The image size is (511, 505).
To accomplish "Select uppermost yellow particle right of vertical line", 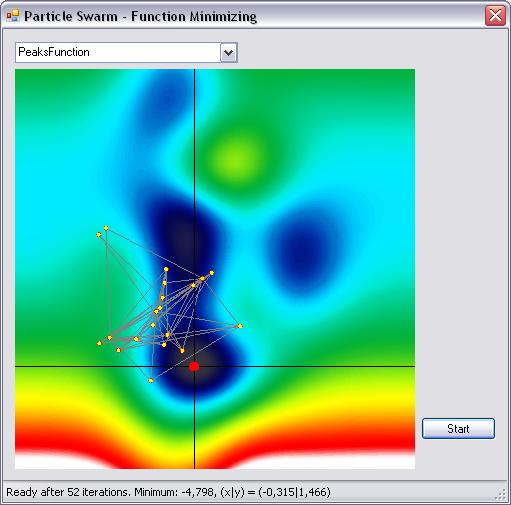I will [212, 273].
